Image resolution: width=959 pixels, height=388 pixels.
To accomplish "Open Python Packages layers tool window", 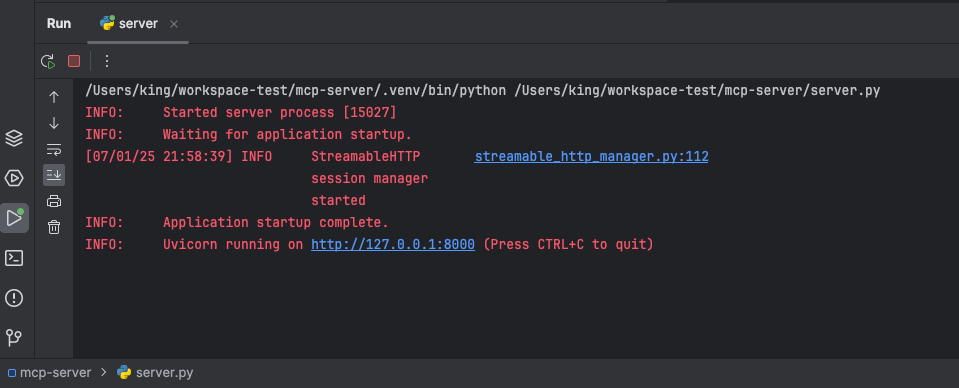I will (14, 138).
